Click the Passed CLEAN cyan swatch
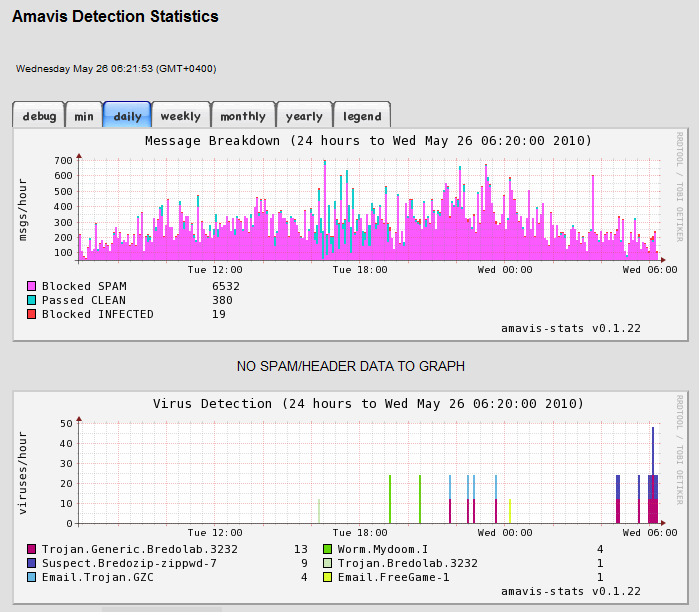699x612 pixels. pos(31,300)
